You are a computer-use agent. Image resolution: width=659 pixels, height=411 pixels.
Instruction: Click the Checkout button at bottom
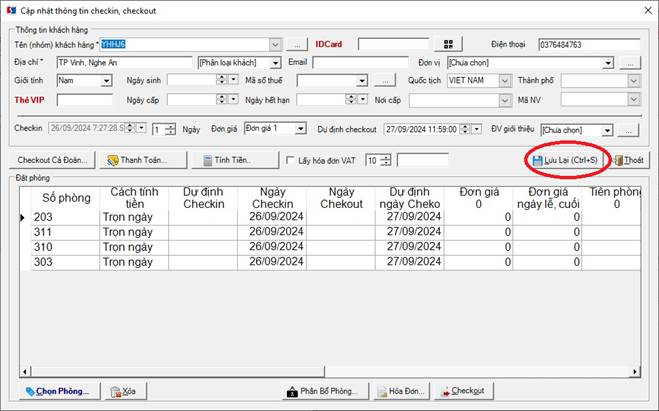[x=463, y=391]
